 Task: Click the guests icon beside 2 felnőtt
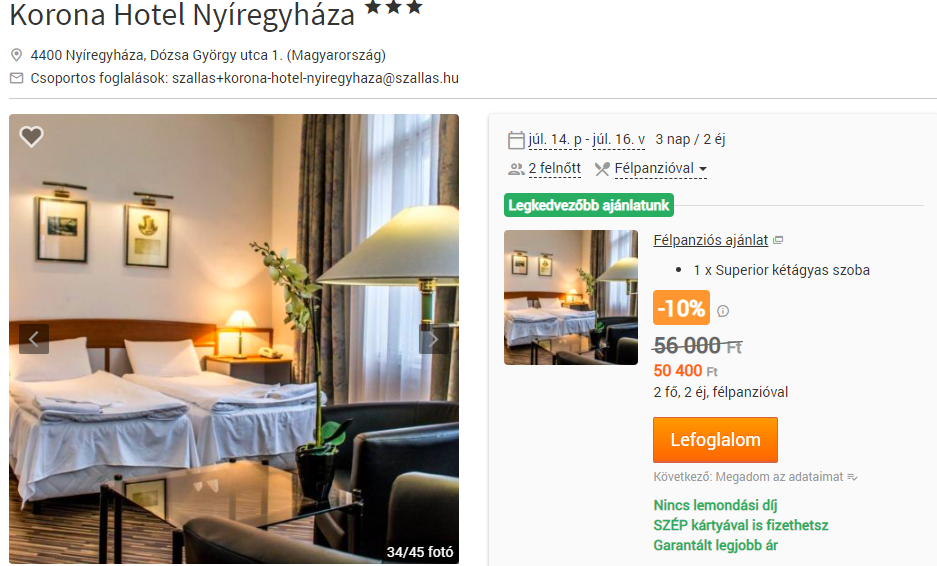tap(516, 169)
